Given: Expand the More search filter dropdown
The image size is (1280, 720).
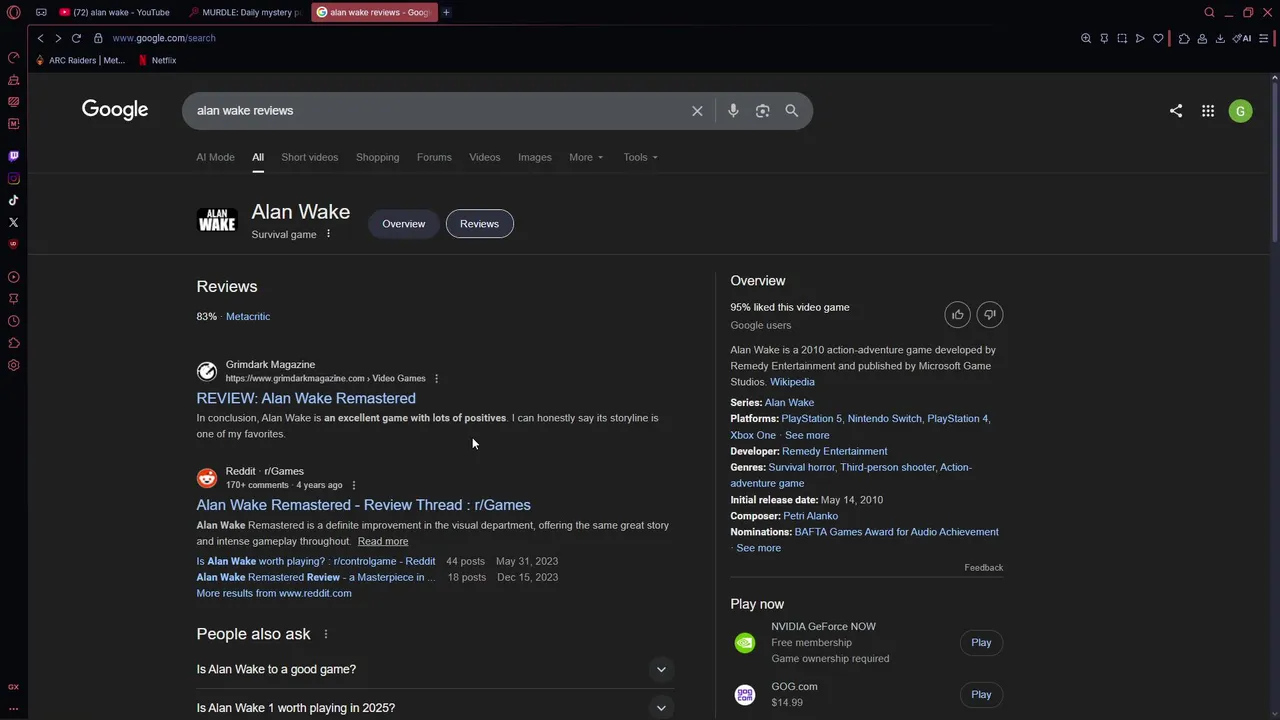Looking at the screenshot, I should click(586, 157).
